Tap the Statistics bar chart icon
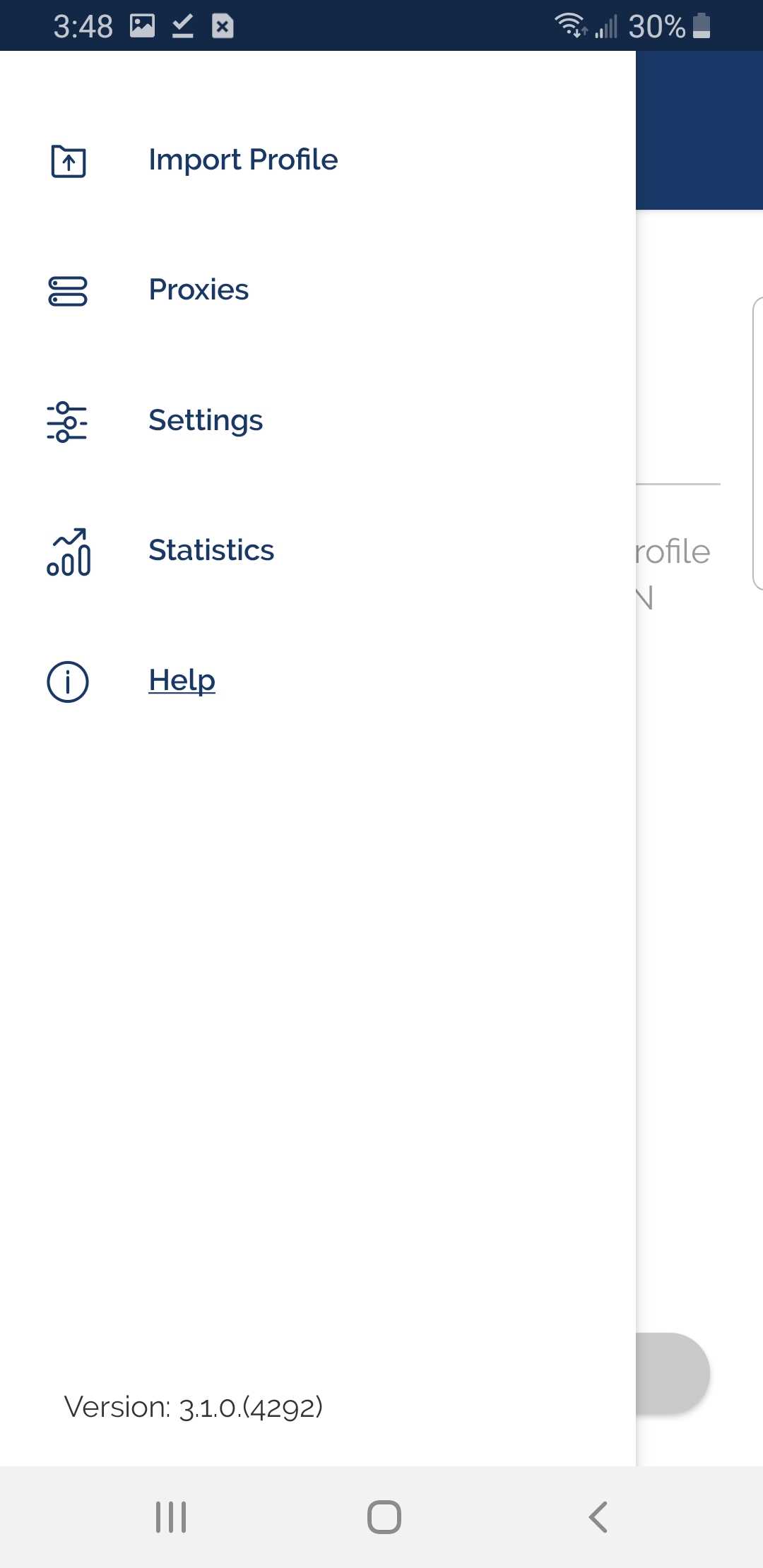The height and width of the screenshot is (1568, 763). [x=69, y=552]
